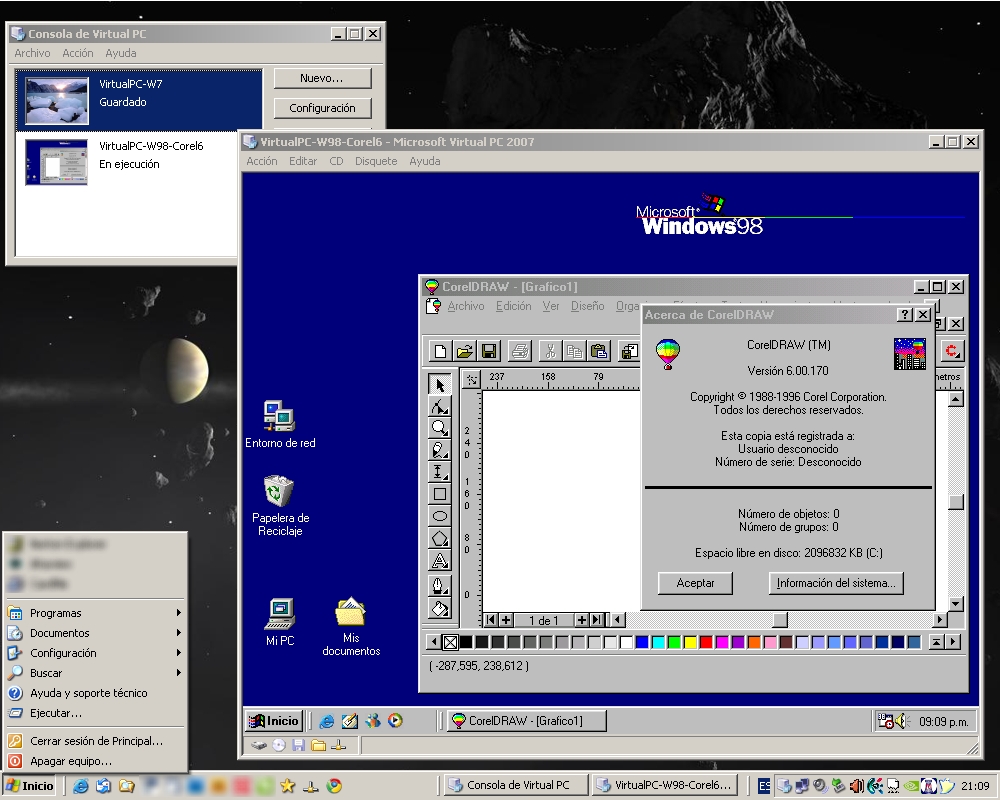Select Papelera de Reciclaje desktop icon

click(x=280, y=505)
